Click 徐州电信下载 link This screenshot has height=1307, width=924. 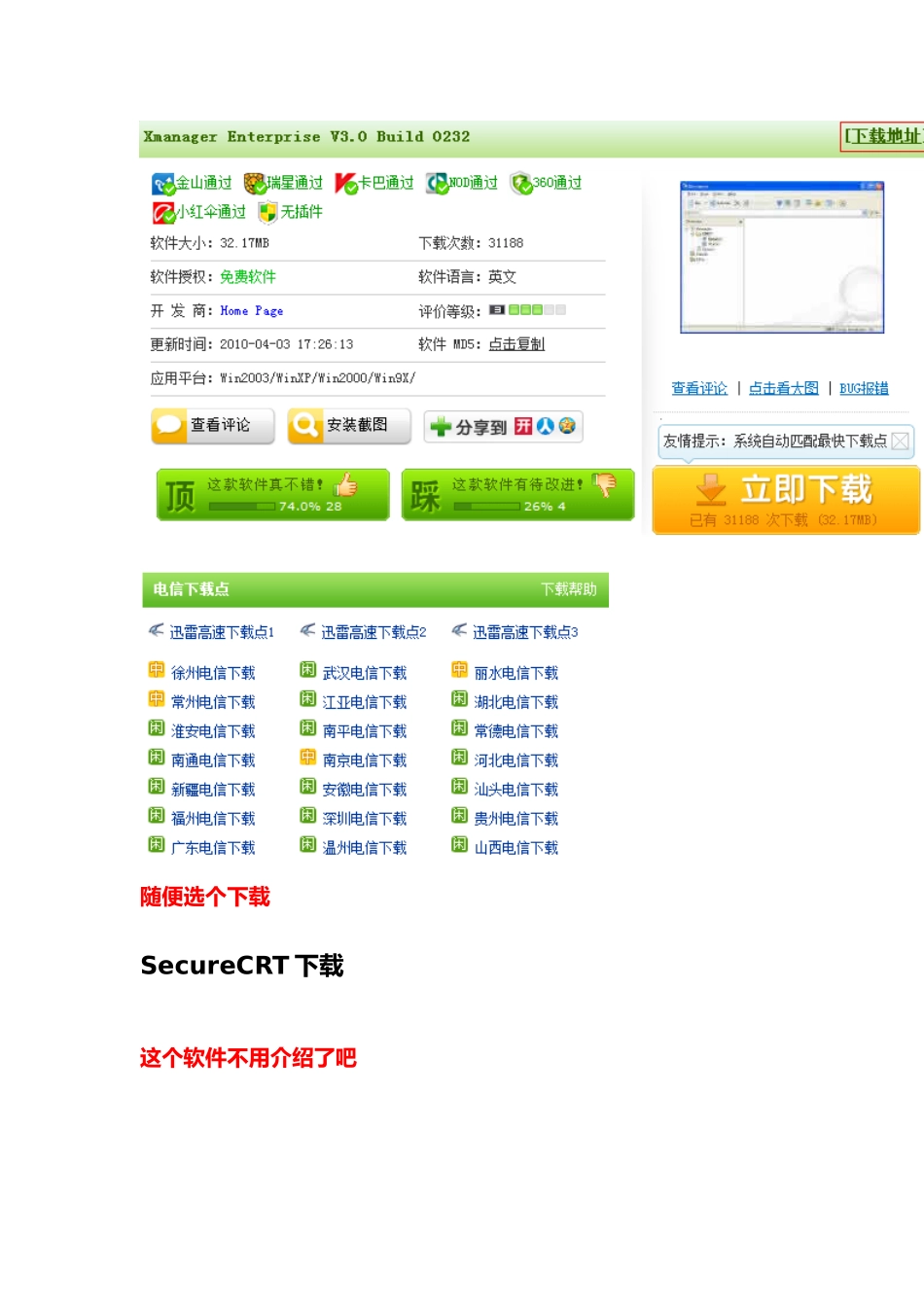[213, 673]
